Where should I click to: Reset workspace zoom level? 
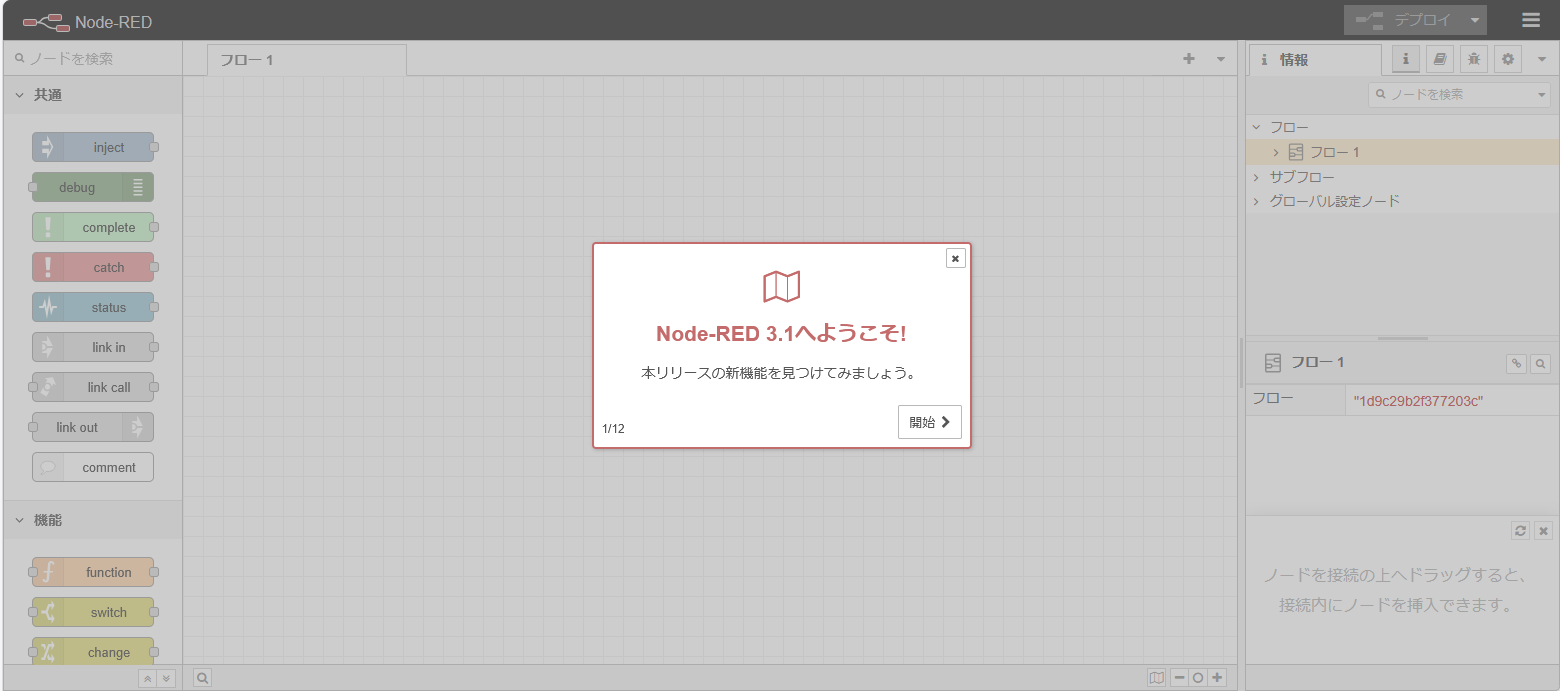(1198, 678)
